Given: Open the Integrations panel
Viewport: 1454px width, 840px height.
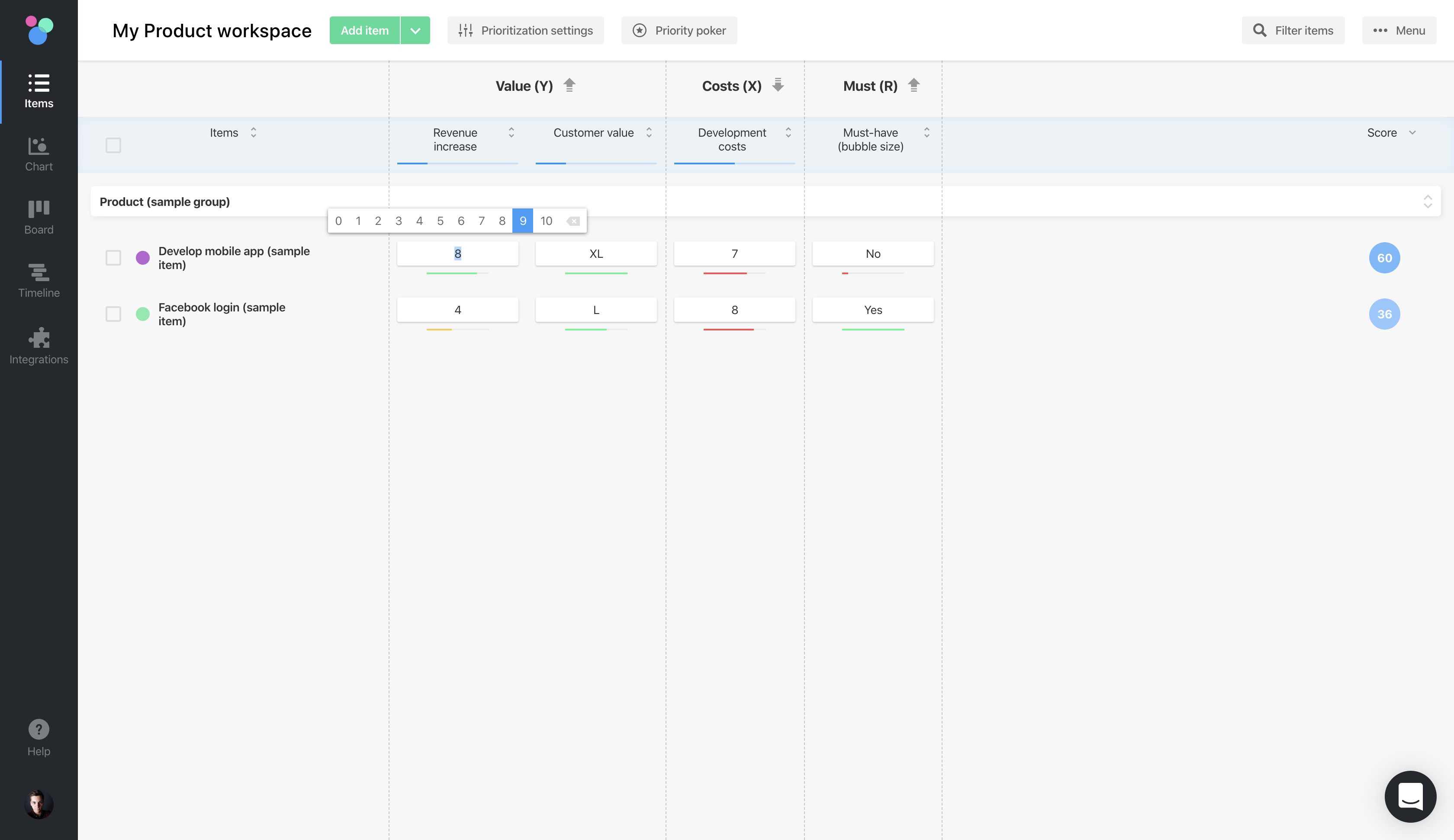Looking at the screenshot, I should click(38, 346).
